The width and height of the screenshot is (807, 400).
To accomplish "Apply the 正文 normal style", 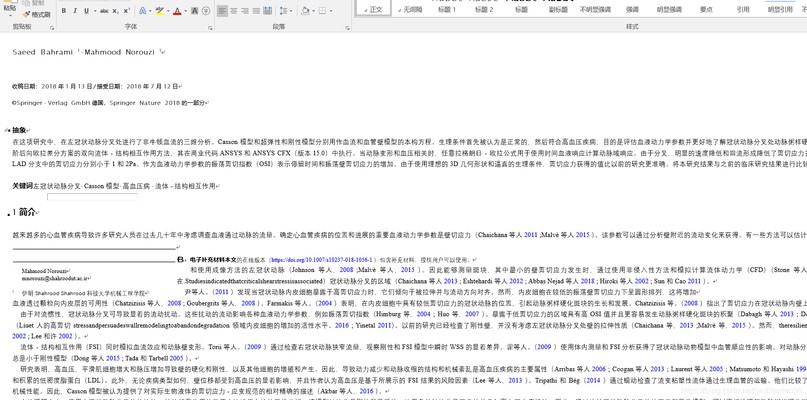I will click(x=376, y=9).
